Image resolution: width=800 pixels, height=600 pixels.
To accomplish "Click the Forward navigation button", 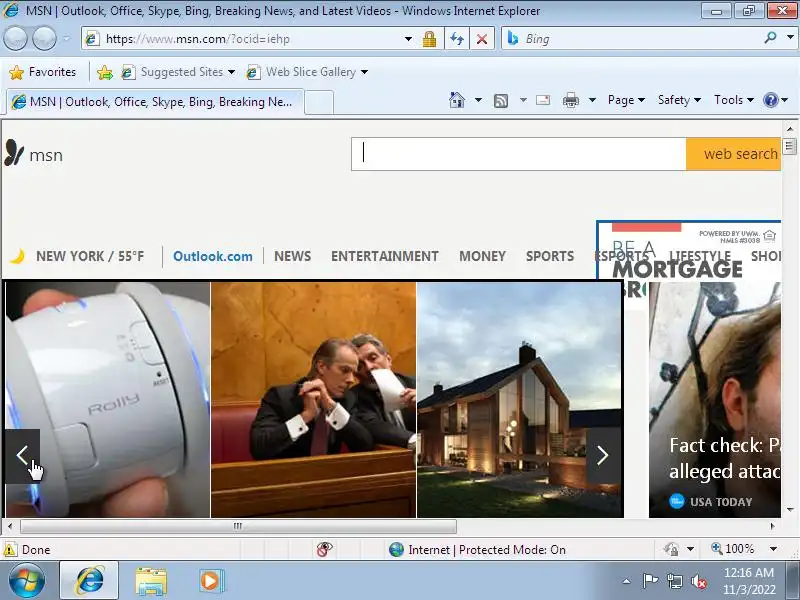I will (x=44, y=39).
